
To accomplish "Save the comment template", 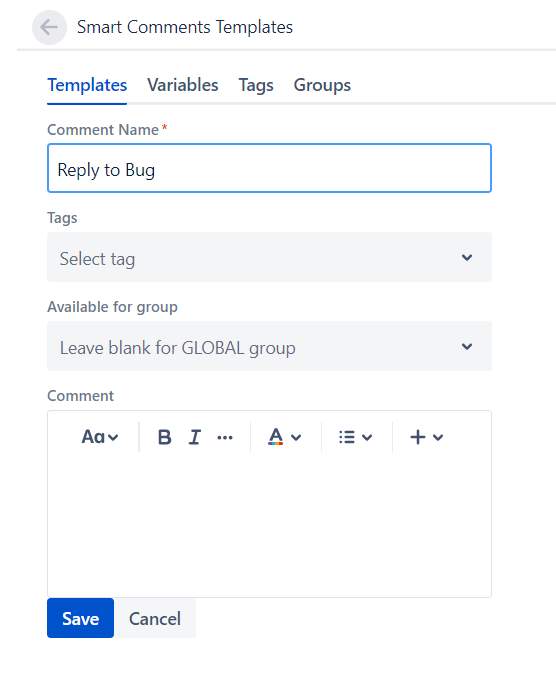I will click(80, 618).
